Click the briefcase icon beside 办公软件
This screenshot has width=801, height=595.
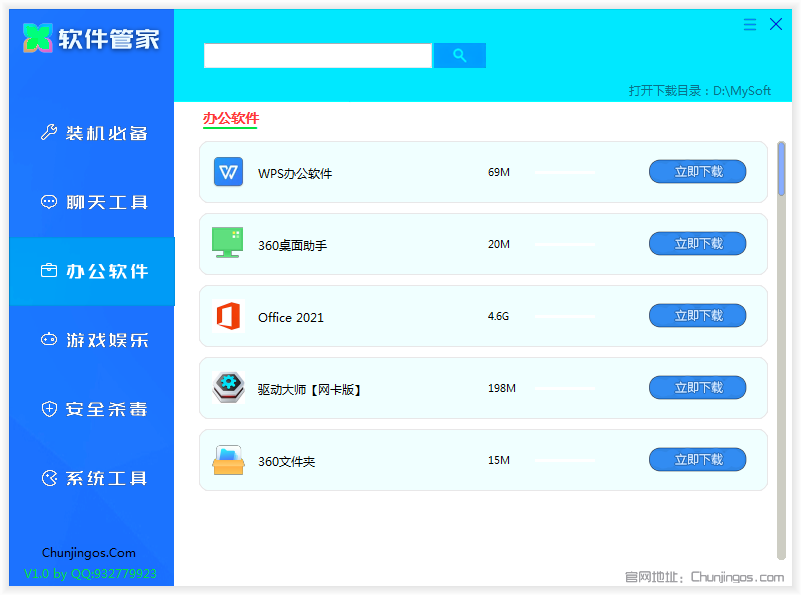pyautogui.click(x=49, y=270)
